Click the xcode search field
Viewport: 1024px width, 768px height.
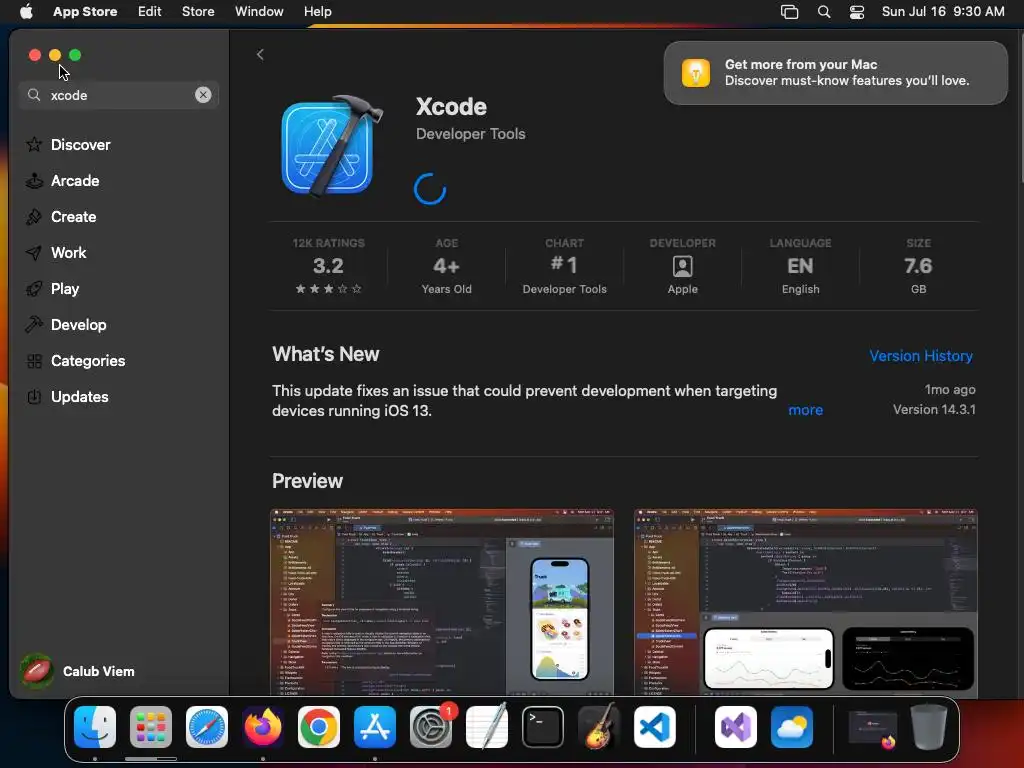point(119,95)
